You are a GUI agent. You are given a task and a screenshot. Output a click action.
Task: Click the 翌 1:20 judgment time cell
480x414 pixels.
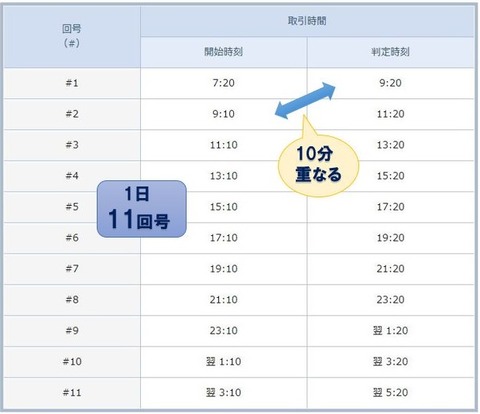[x=390, y=331]
